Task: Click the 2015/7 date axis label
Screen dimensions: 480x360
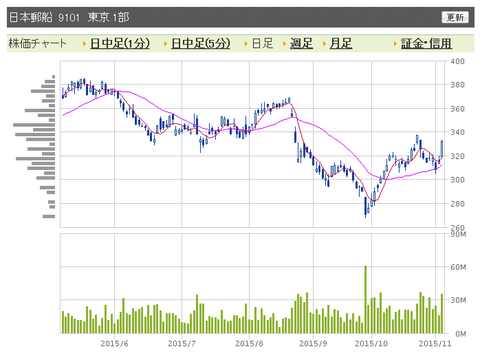Action: click(182, 343)
